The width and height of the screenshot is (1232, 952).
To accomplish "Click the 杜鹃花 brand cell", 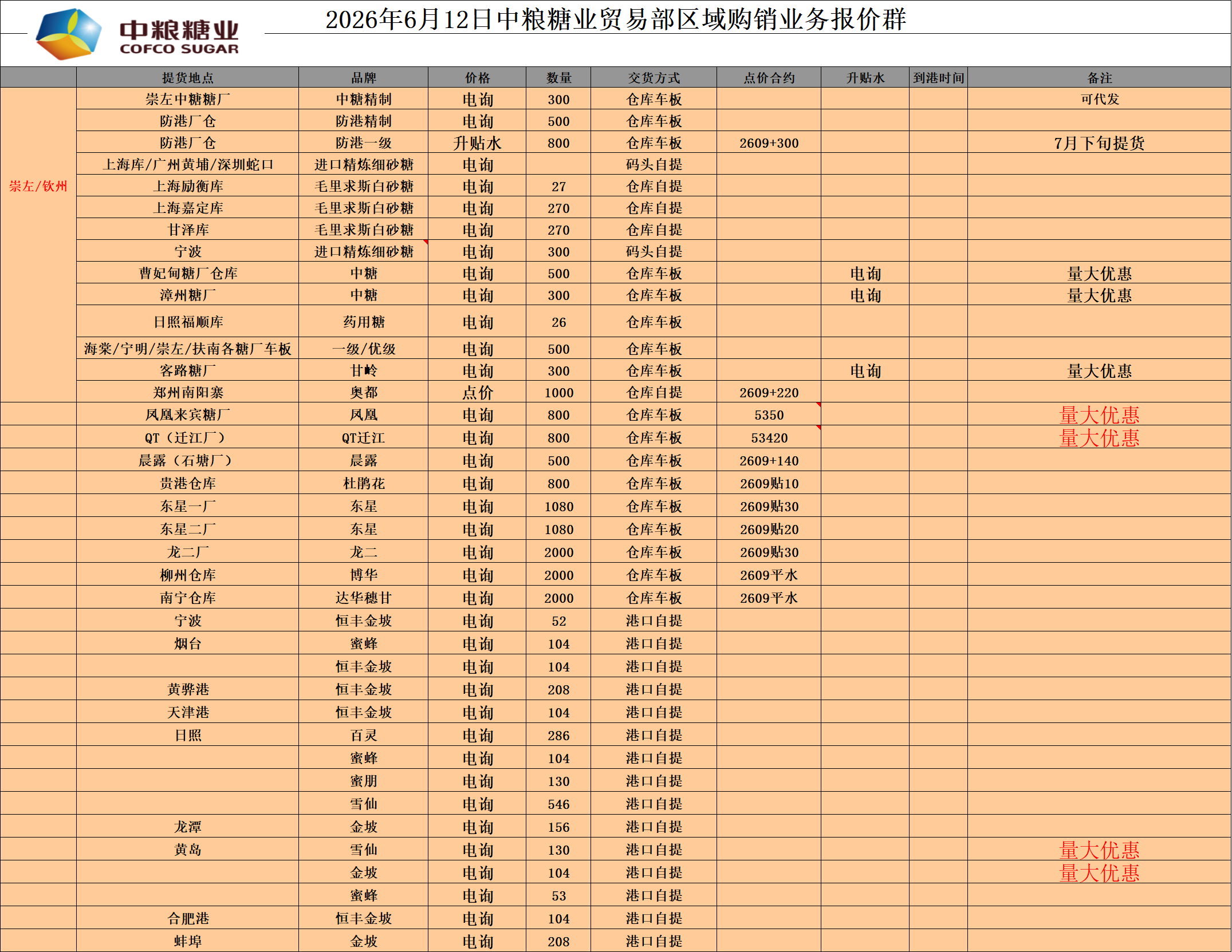I will click(364, 484).
